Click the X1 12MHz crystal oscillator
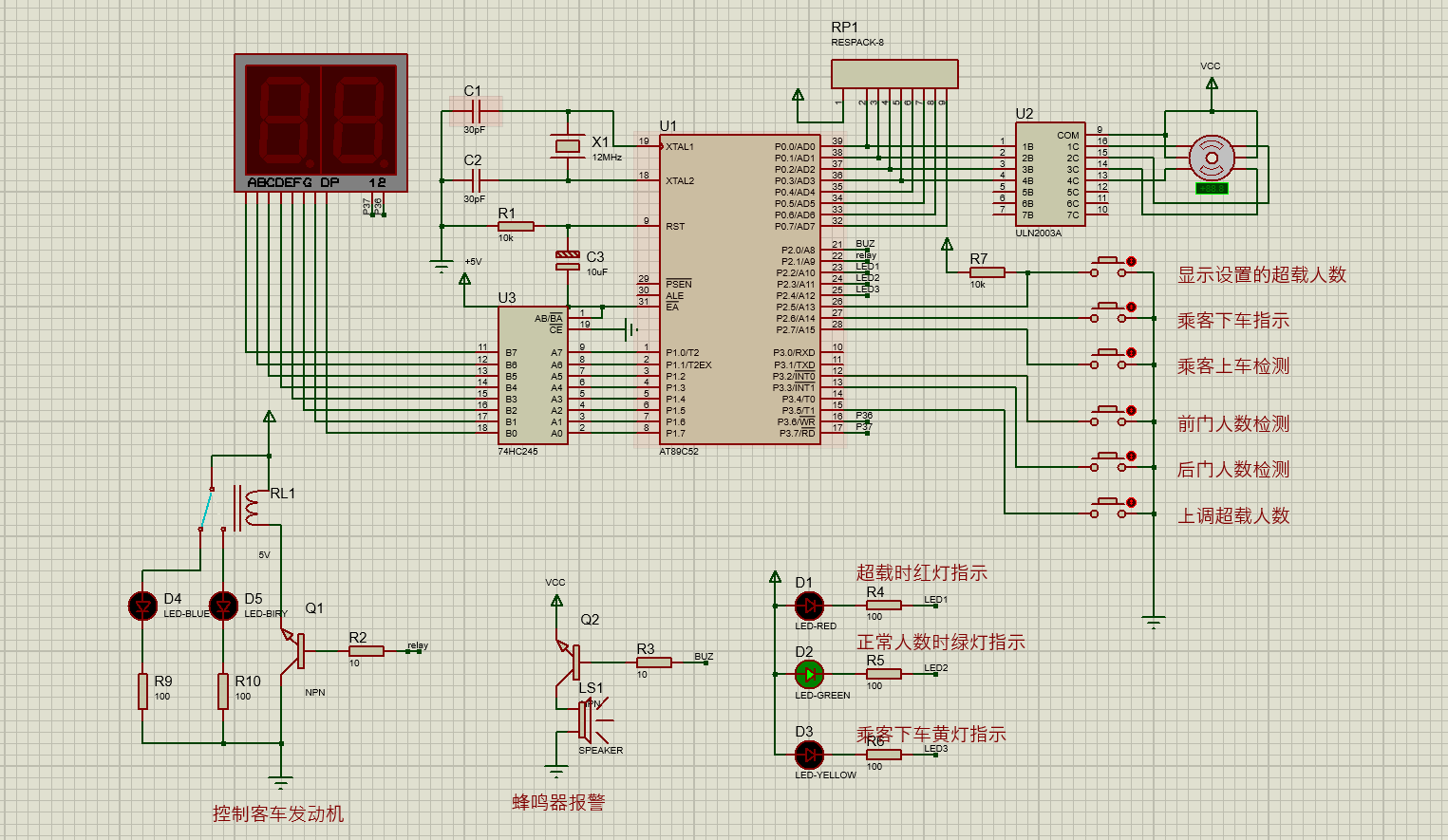Image resolution: width=1448 pixels, height=840 pixels. [568, 145]
